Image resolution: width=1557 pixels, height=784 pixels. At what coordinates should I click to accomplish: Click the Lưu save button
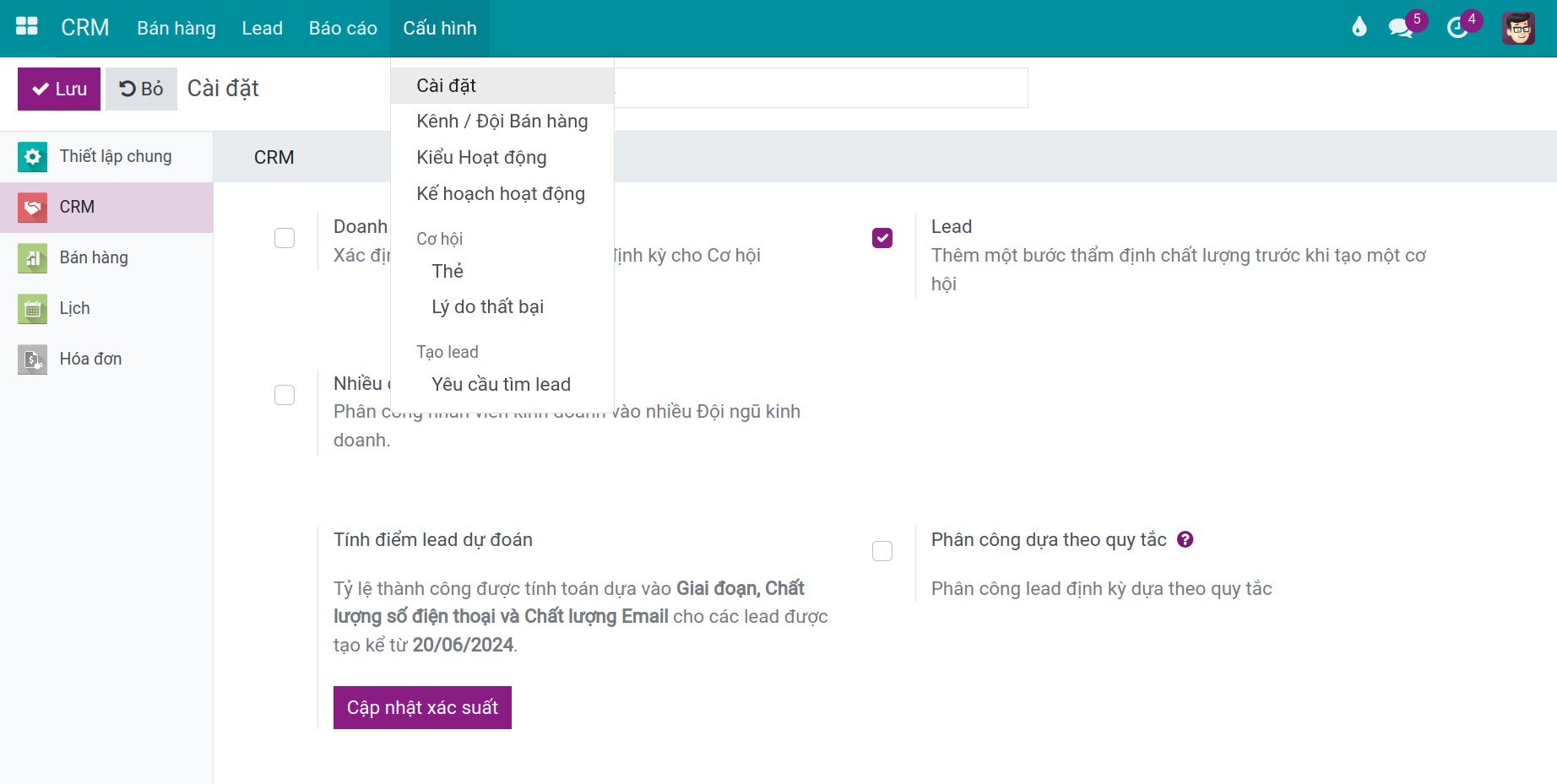(59, 89)
